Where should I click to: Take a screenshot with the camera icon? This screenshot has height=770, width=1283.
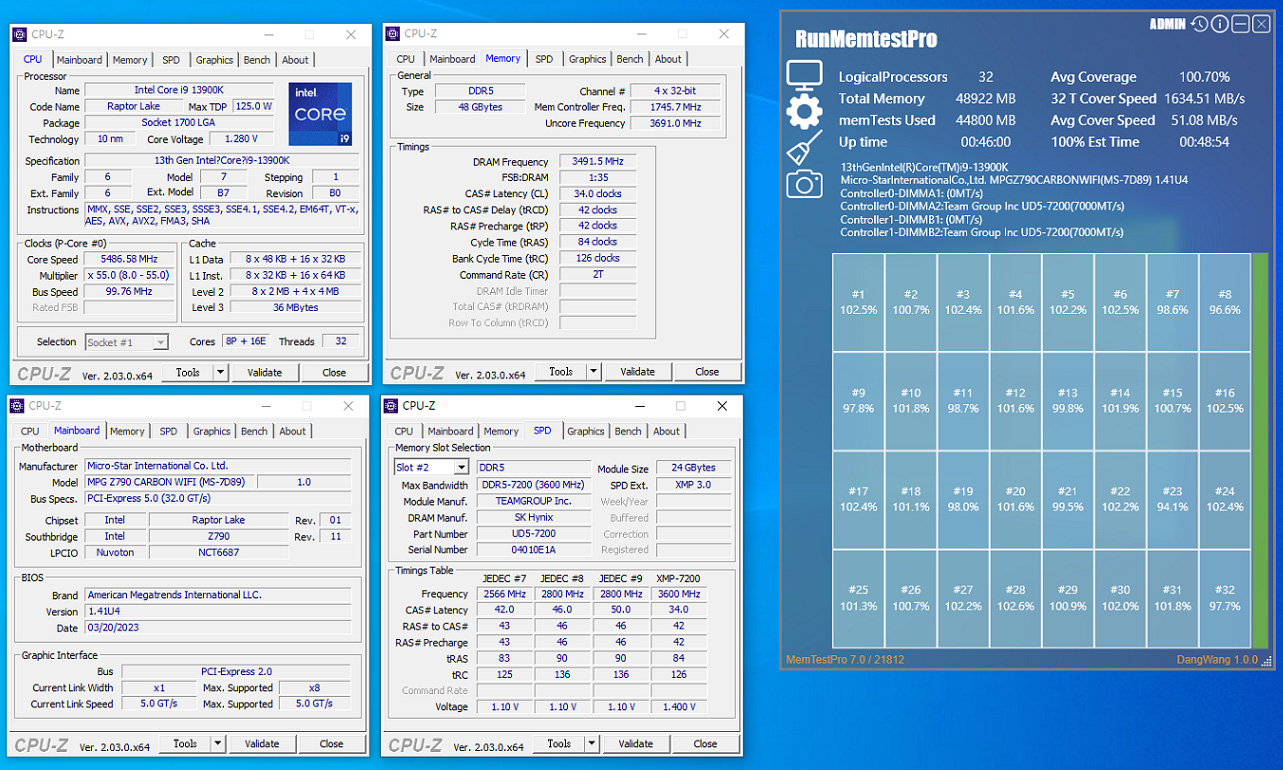click(x=804, y=184)
